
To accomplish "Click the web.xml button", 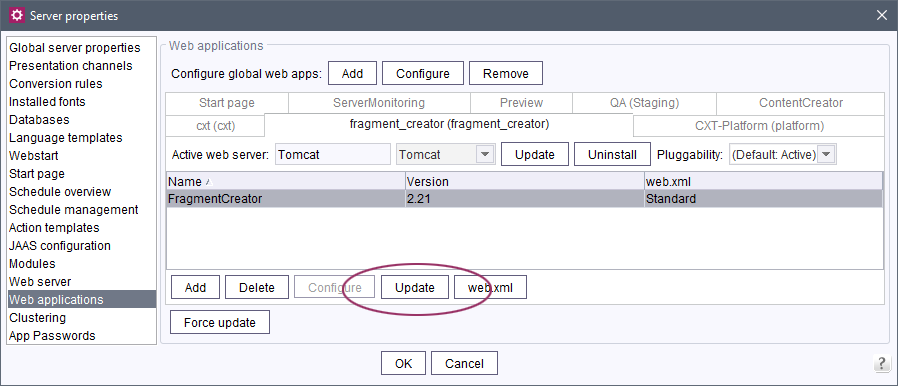I will tap(490, 287).
